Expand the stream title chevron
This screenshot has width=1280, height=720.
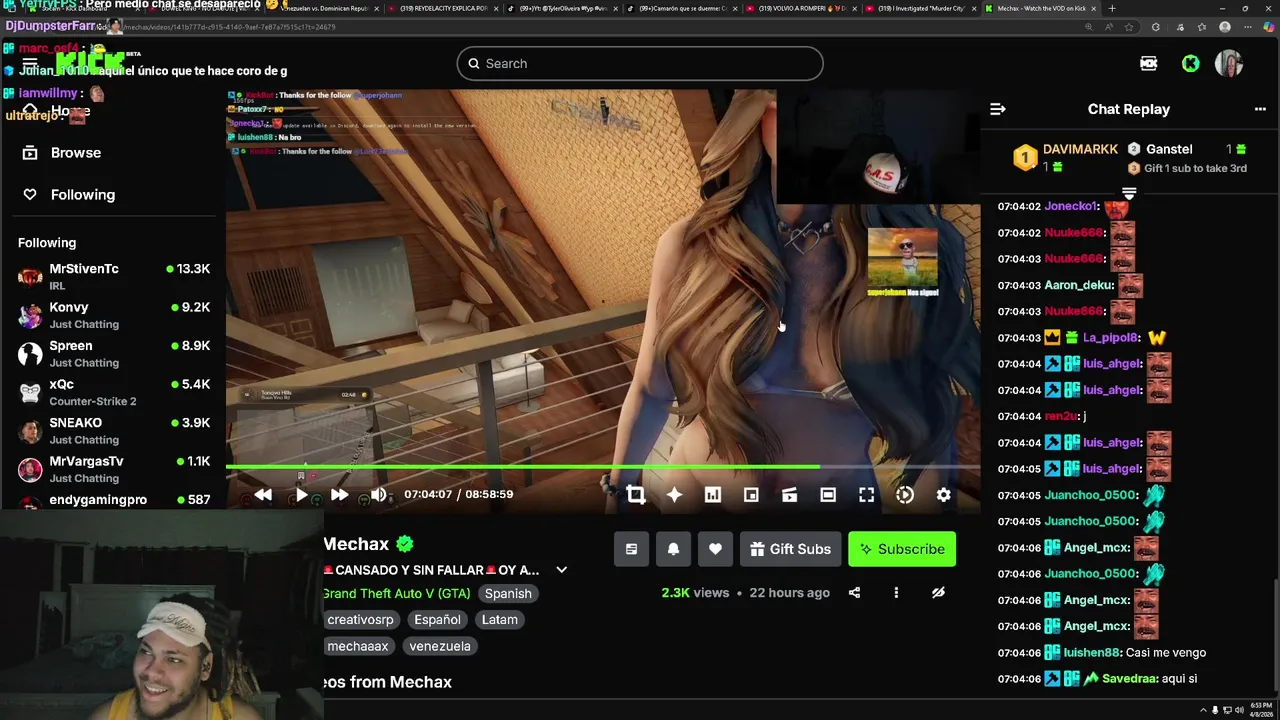[562, 570]
